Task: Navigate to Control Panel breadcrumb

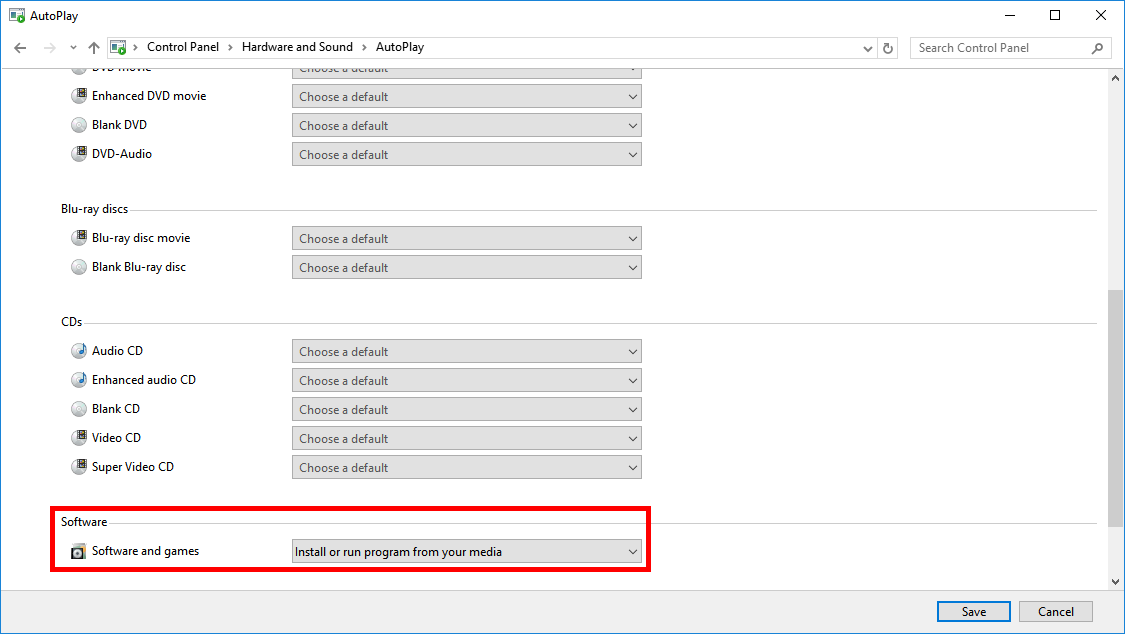Action: [185, 47]
